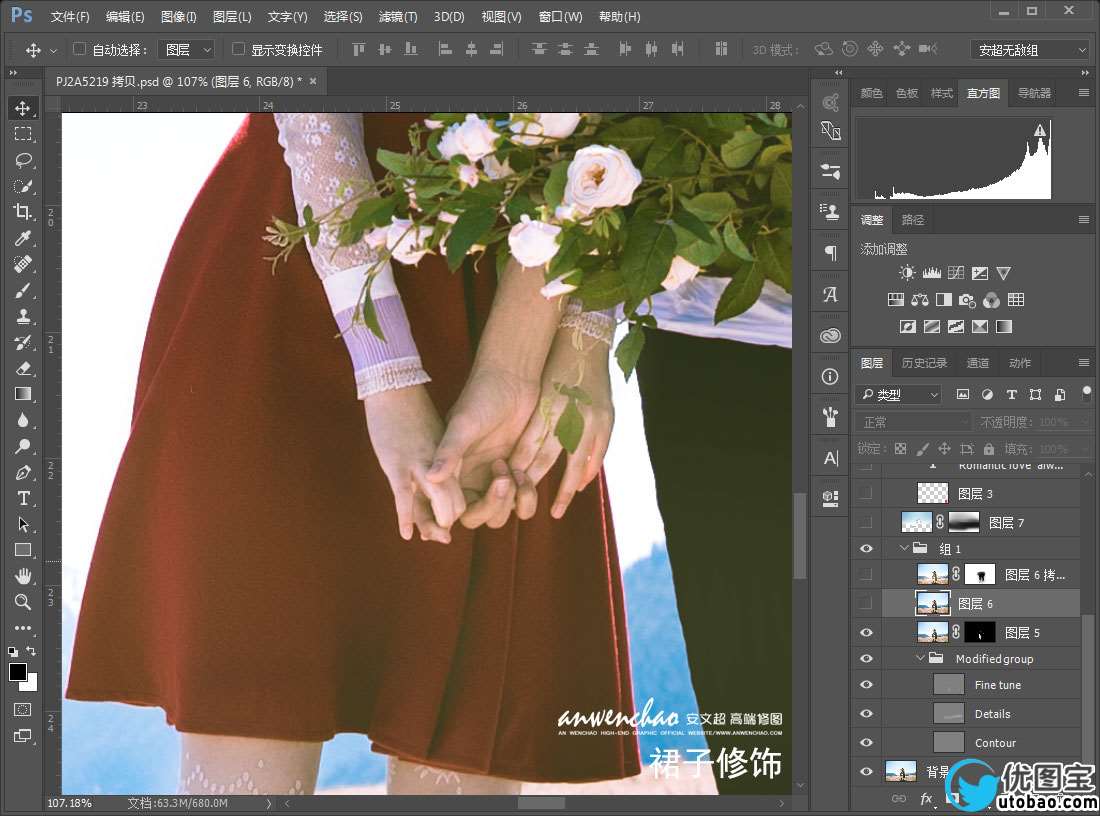
Task: Pick the Eyedropper tool
Action: (x=23, y=238)
